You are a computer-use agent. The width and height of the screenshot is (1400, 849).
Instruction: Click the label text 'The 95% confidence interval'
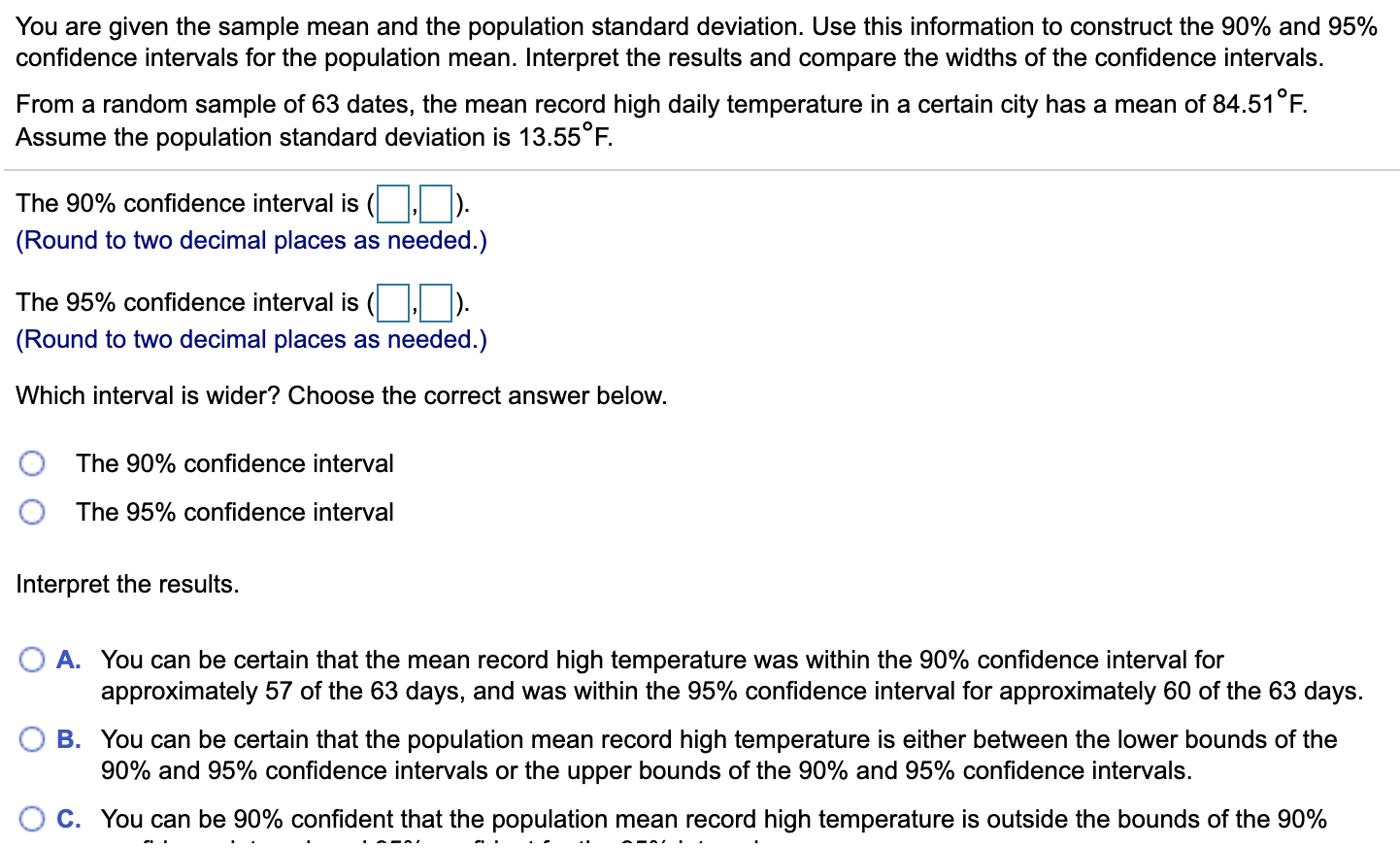click(234, 512)
